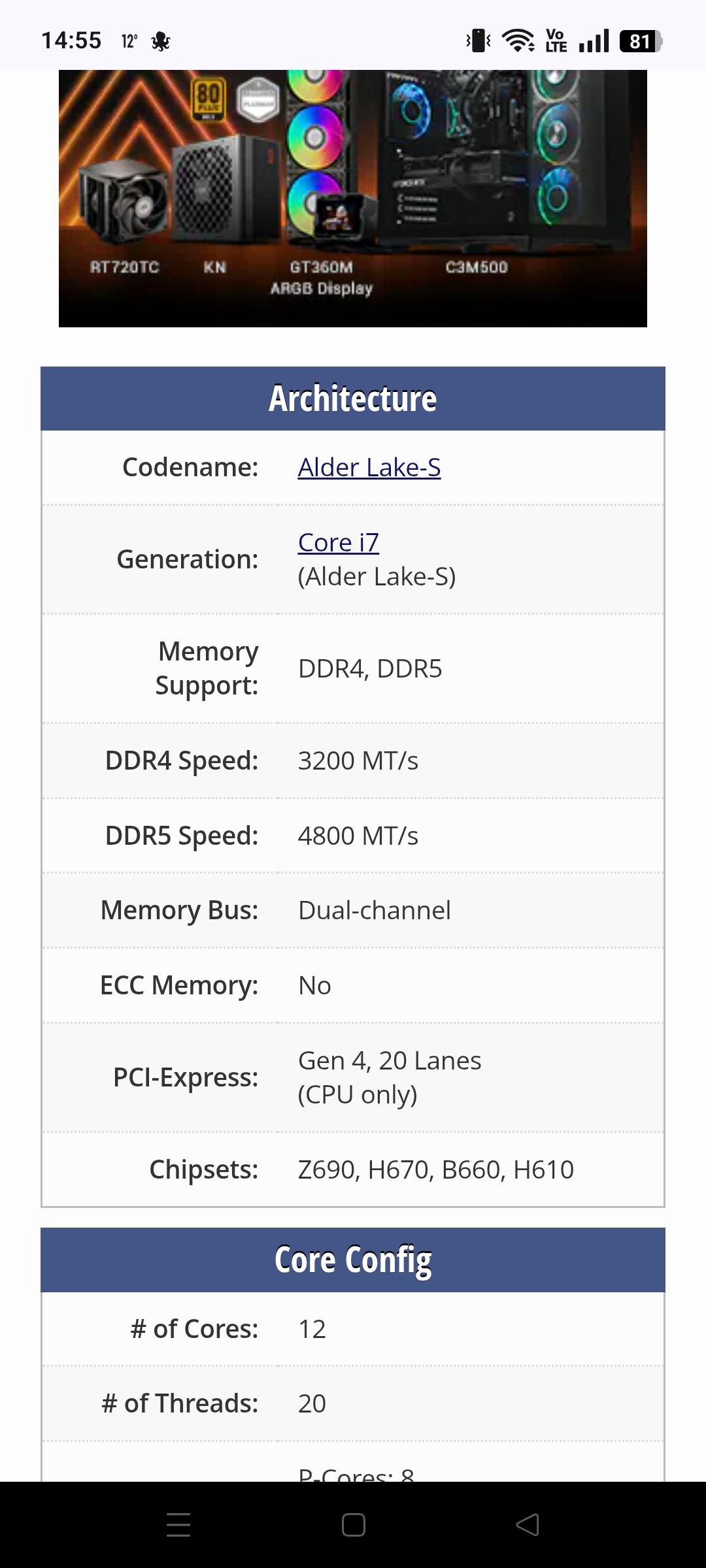The image size is (706, 1568).
Task: Tap the Android back navigation icon
Action: point(528,1525)
